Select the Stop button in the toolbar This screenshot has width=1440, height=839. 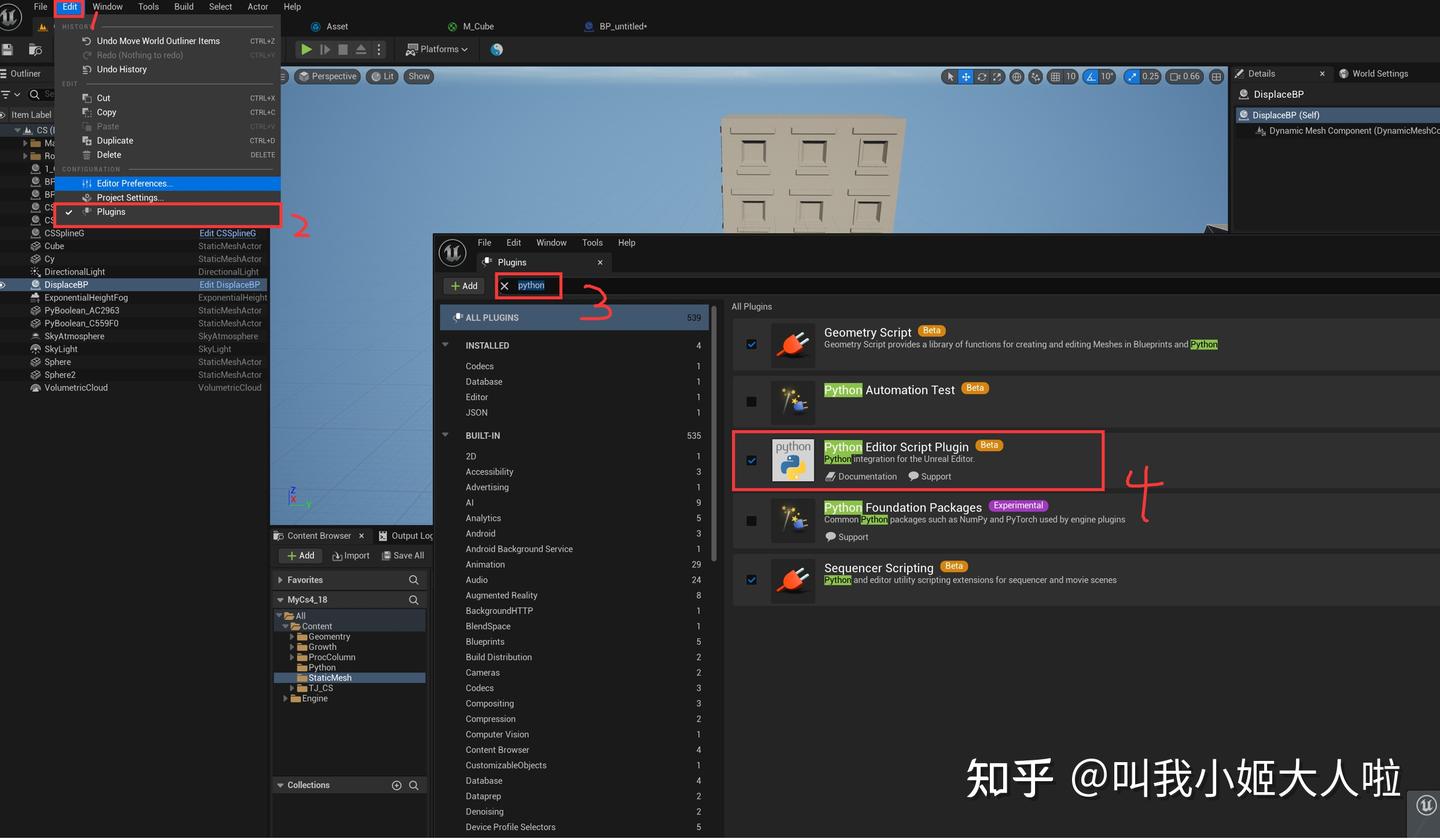[x=343, y=48]
